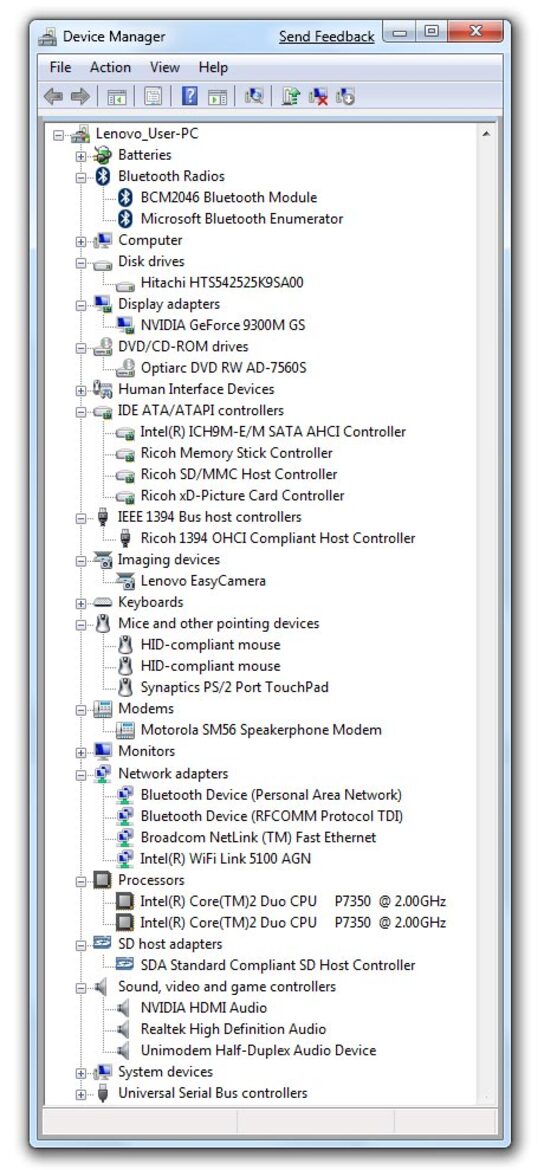Click the Send Feedback link

tap(326, 37)
